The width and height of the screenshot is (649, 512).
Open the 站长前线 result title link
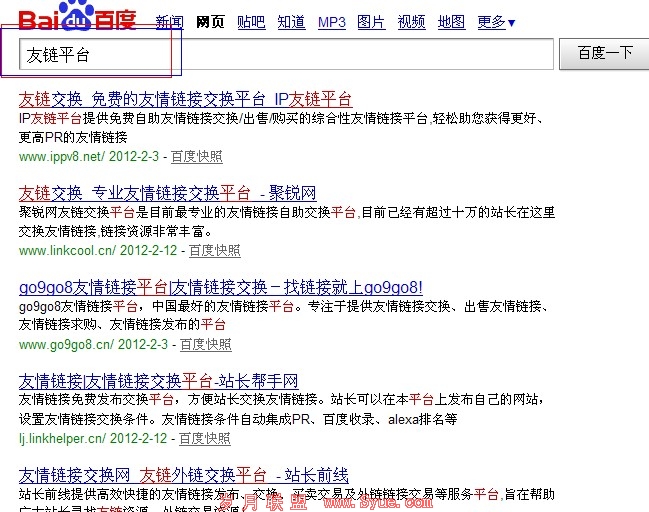click(x=183, y=474)
